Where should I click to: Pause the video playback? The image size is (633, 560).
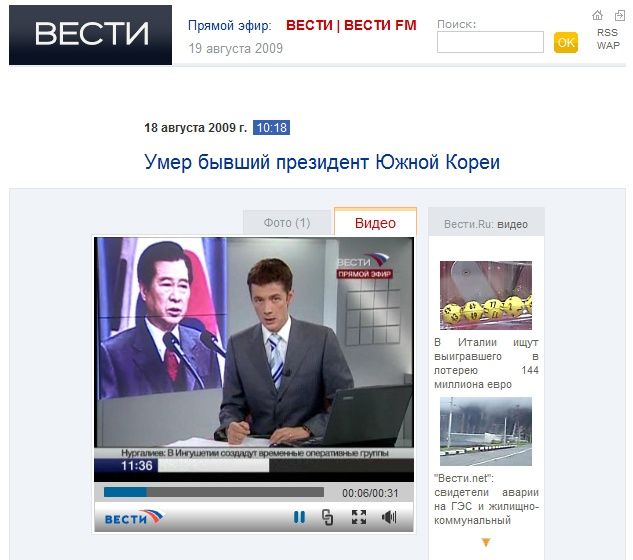(299, 517)
